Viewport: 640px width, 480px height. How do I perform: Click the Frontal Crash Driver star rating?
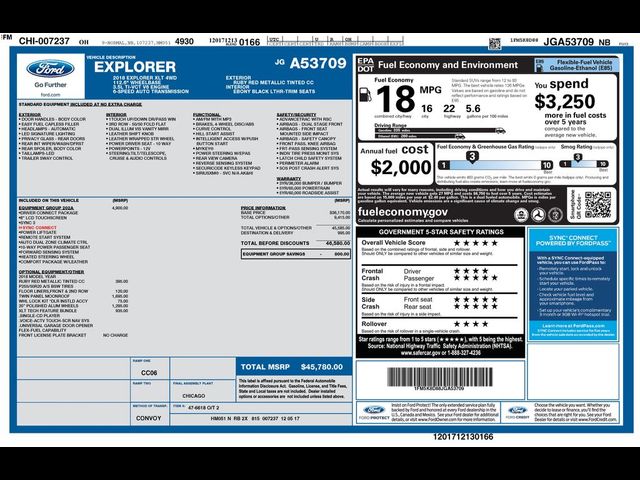471,271
